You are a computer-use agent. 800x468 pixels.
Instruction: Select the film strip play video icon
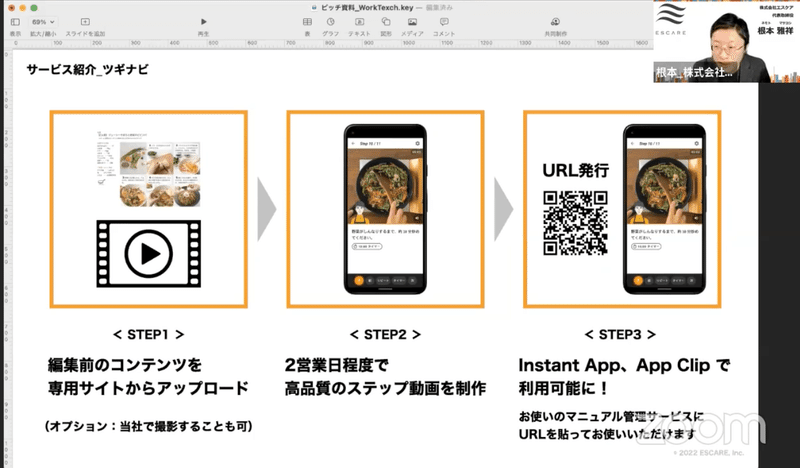click(x=148, y=254)
